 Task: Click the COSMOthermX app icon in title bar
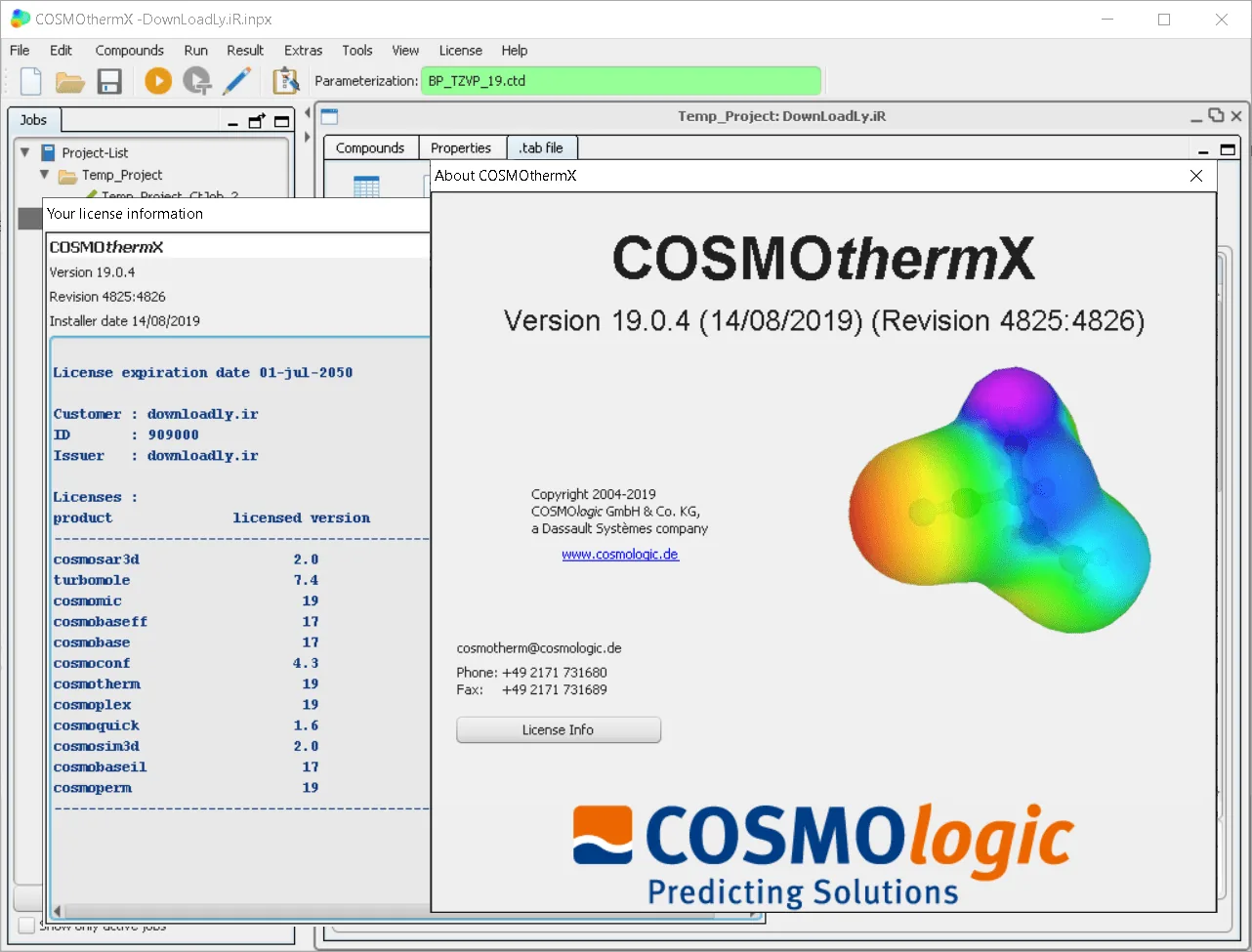[x=19, y=19]
